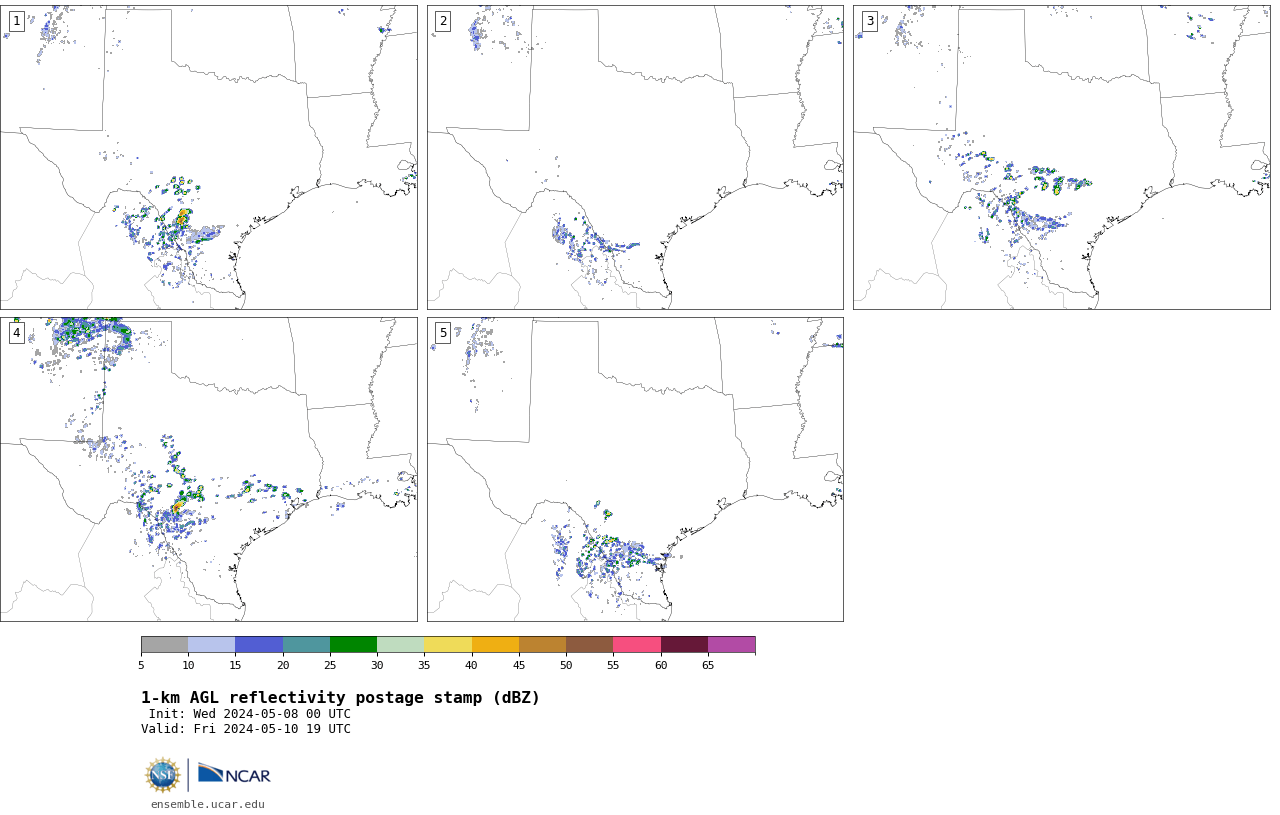Click the NSF logo icon
1280x815 pixels.
point(162,775)
